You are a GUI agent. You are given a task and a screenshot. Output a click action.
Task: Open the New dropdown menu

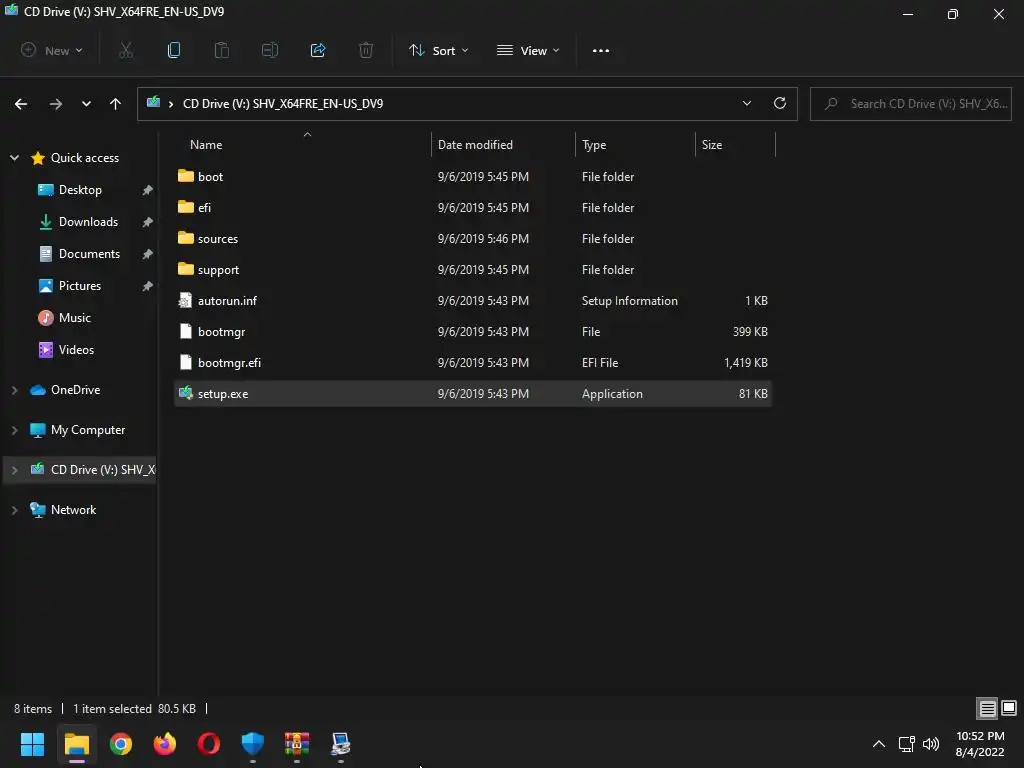coord(52,50)
